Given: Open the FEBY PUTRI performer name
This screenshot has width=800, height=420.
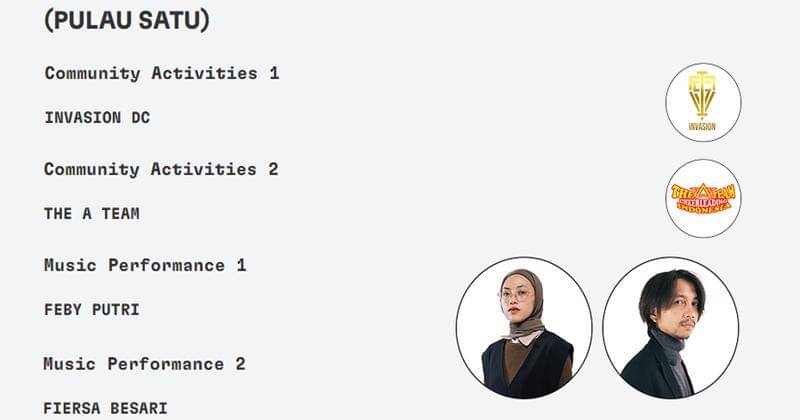Looking at the screenshot, I should (x=92, y=309).
